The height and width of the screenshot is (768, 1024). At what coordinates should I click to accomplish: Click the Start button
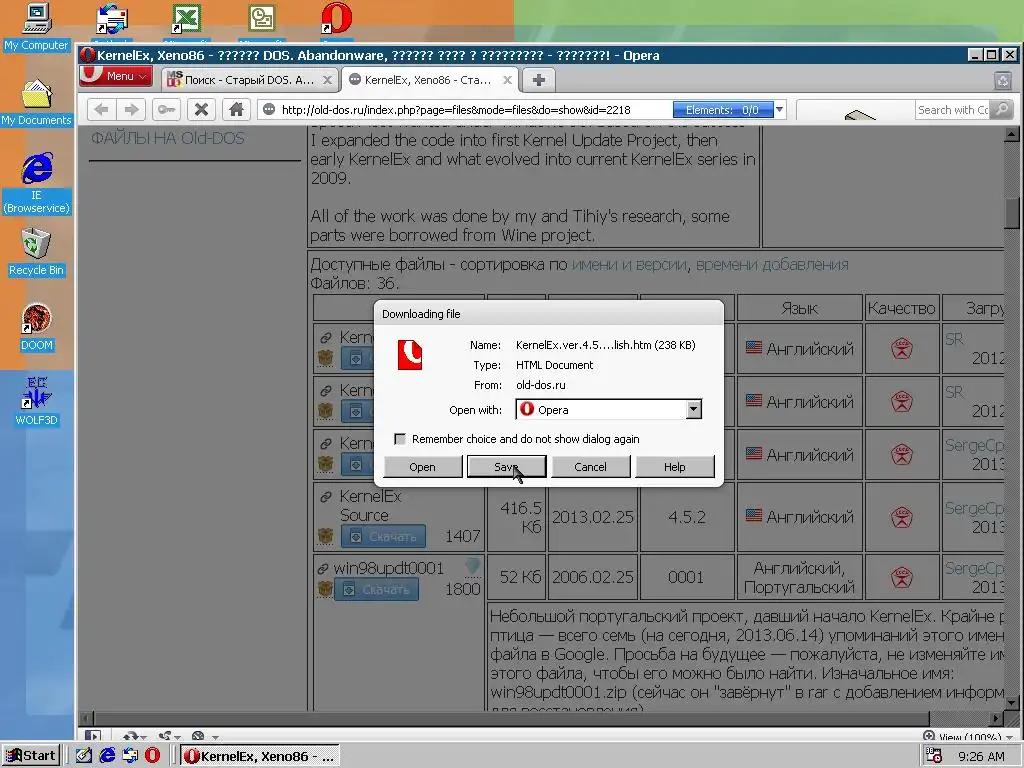click(31, 756)
